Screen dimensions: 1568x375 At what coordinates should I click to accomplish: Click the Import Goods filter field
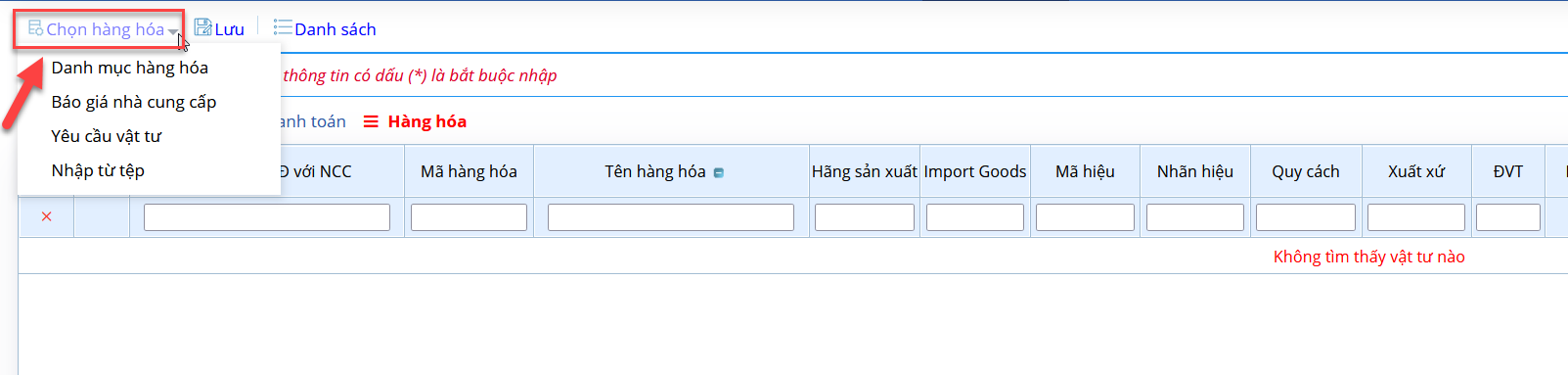975,217
